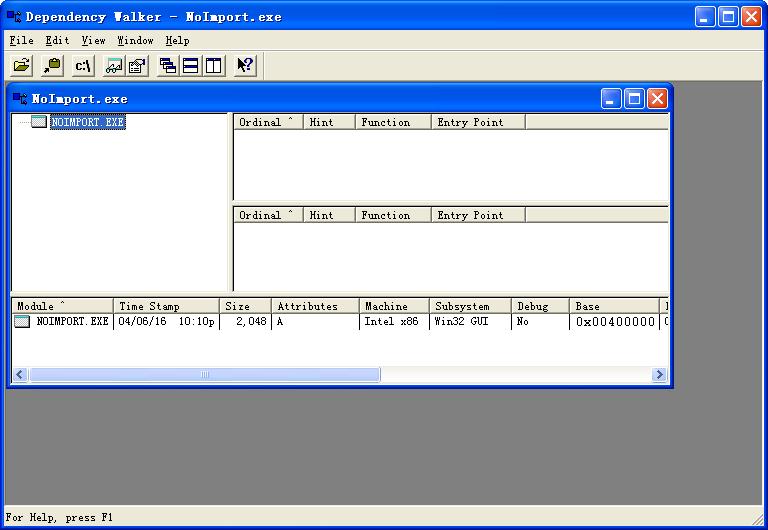Click the base address 0x00400000
768x530 pixels.
coord(615,321)
